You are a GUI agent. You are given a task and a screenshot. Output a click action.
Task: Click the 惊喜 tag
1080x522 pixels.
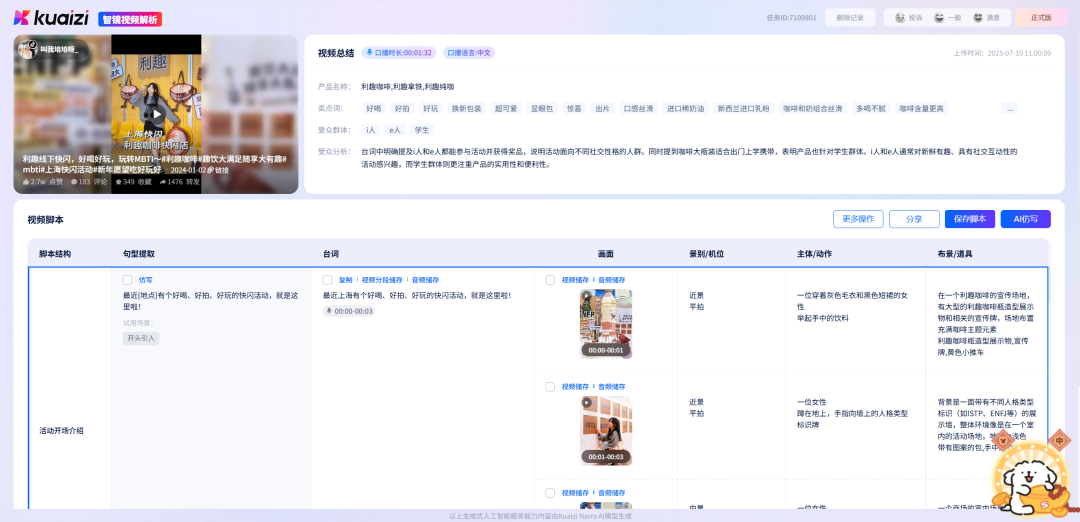tap(573, 109)
